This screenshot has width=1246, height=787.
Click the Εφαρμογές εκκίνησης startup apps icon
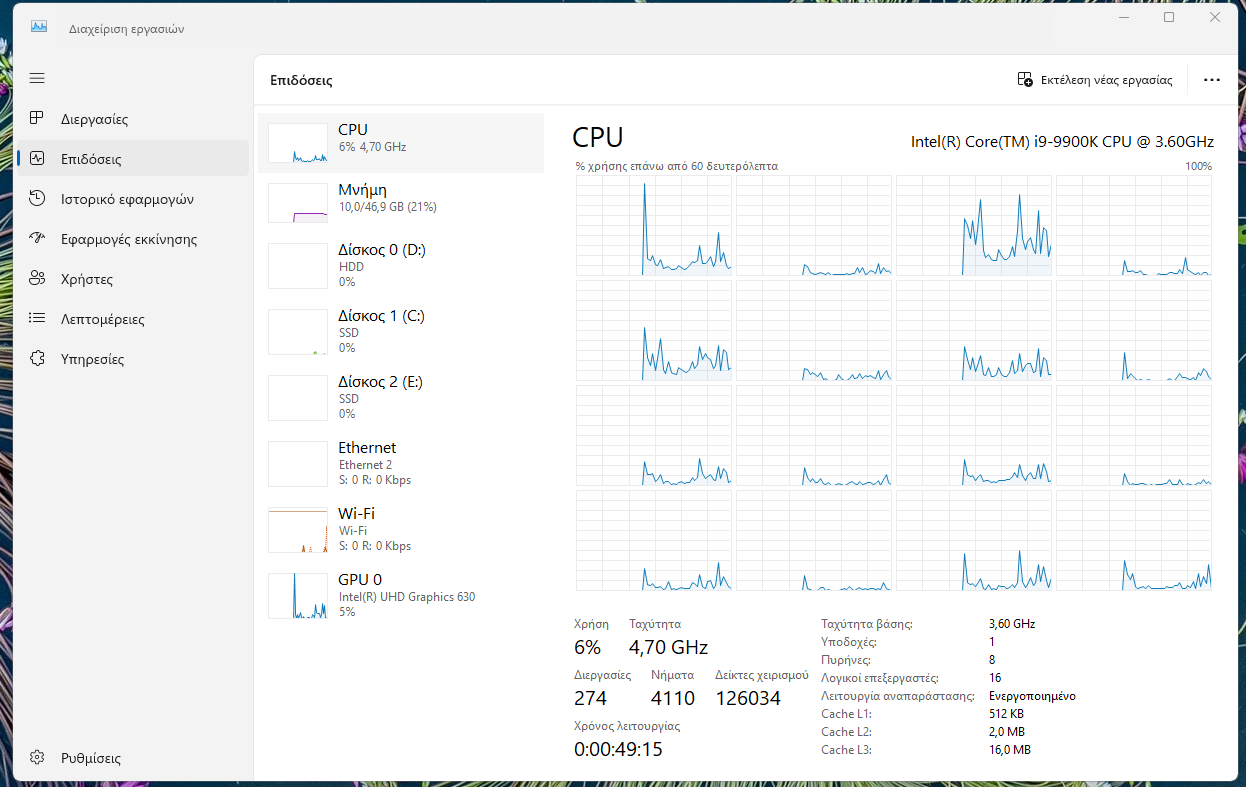point(37,239)
